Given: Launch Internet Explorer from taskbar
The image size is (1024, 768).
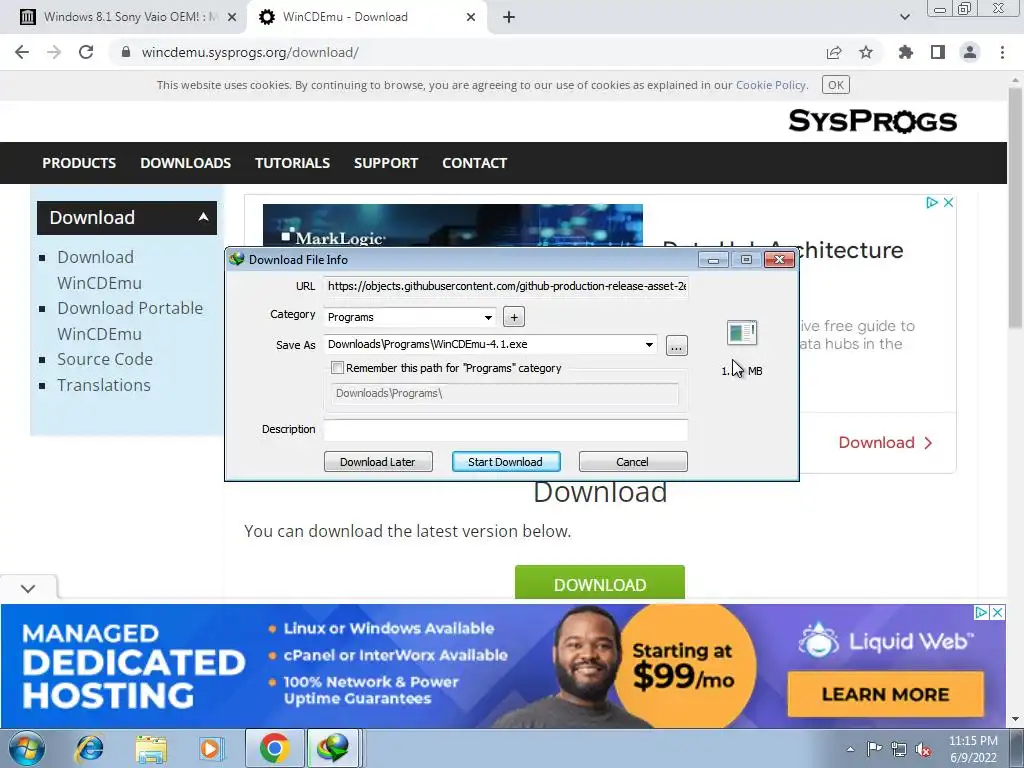Looking at the screenshot, I should pyautogui.click(x=89, y=748).
